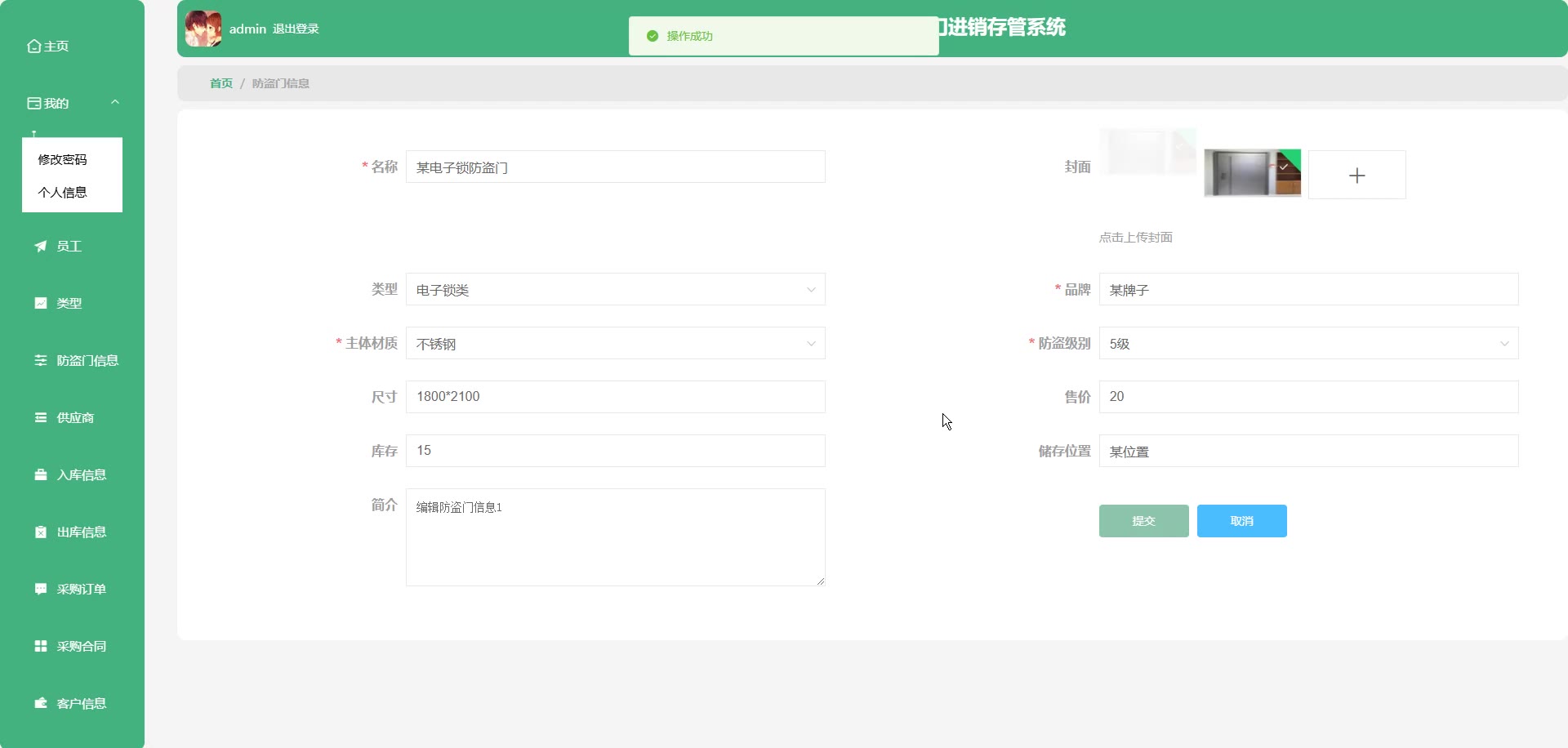Viewport: 1568px width, 748px height.
Task: Click the home icon beside 主页
Action: pyautogui.click(x=34, y=47)
